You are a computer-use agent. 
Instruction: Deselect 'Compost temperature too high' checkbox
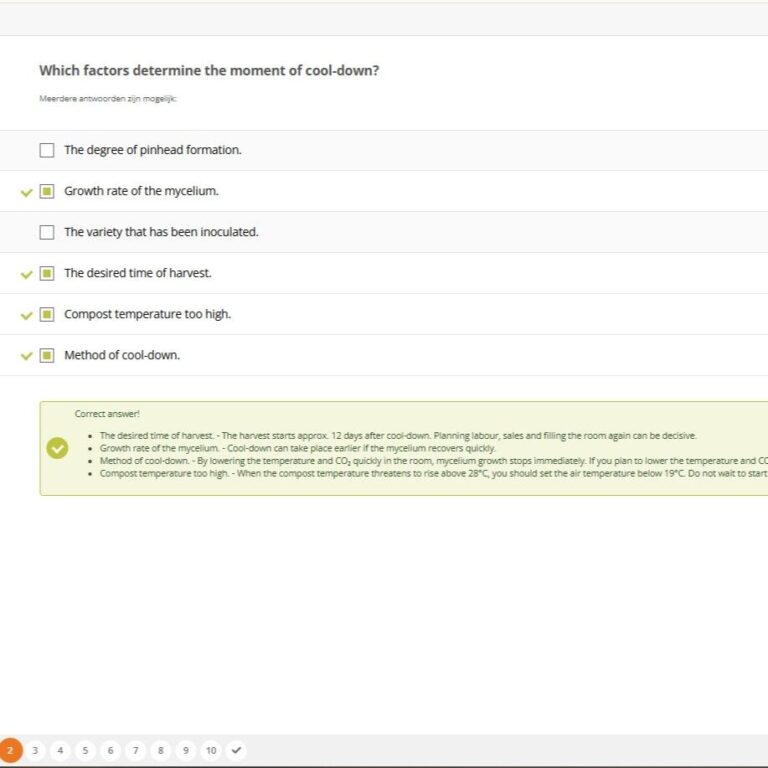(x=47, y=314)
